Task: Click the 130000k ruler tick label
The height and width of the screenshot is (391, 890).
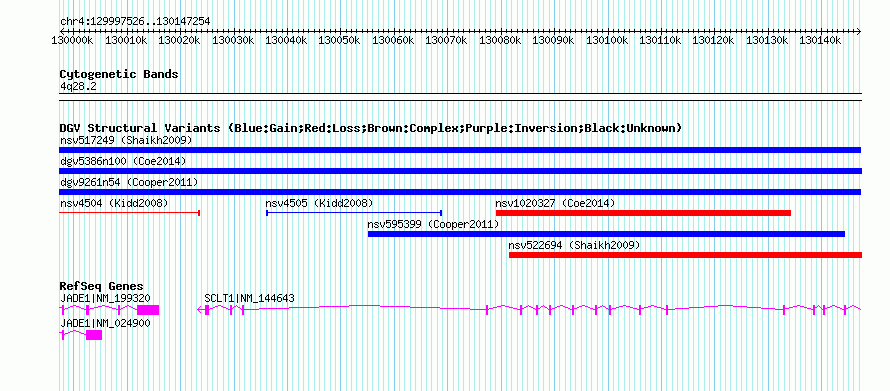Action: [x=72, y=41]
